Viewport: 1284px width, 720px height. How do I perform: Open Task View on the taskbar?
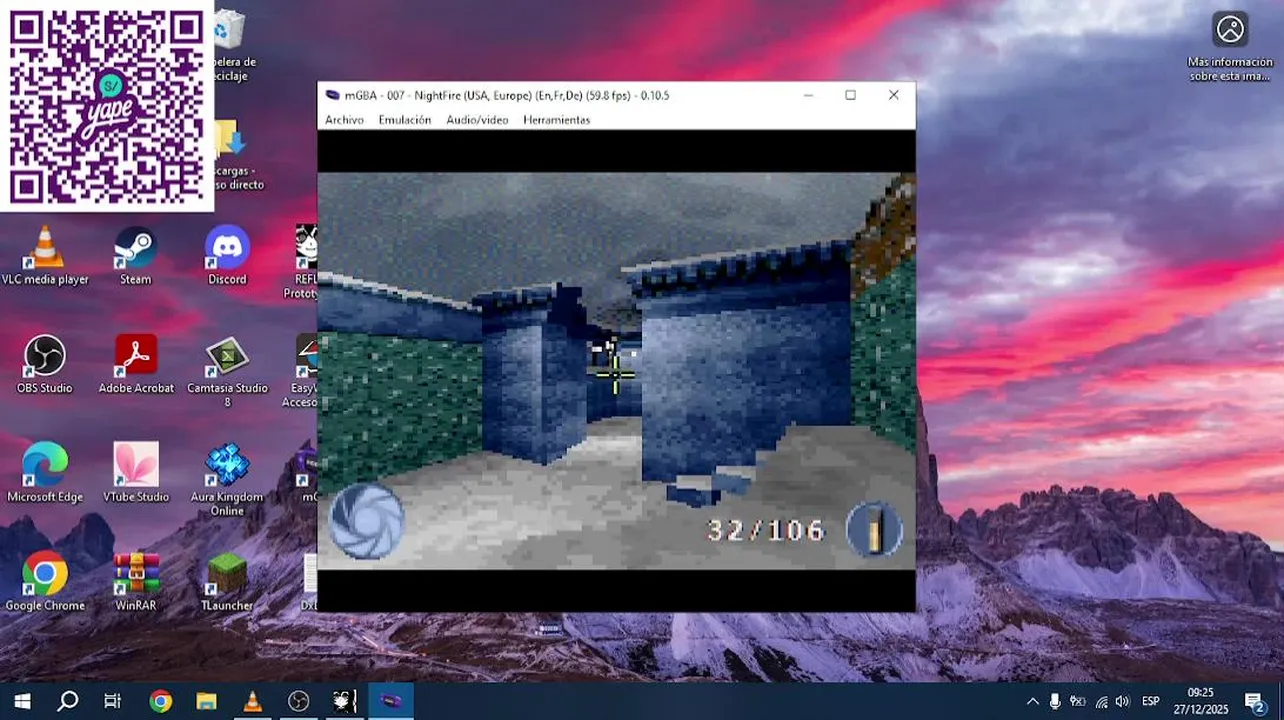pyautogui.click(x=113, y=701)
